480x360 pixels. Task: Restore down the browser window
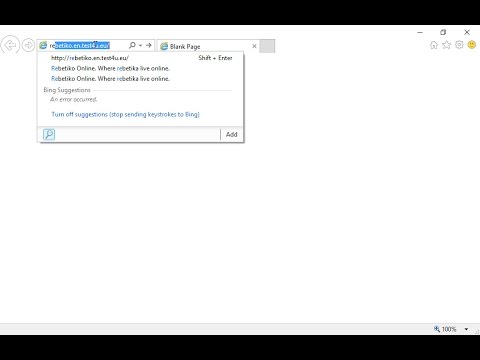[x=443, y=32]
